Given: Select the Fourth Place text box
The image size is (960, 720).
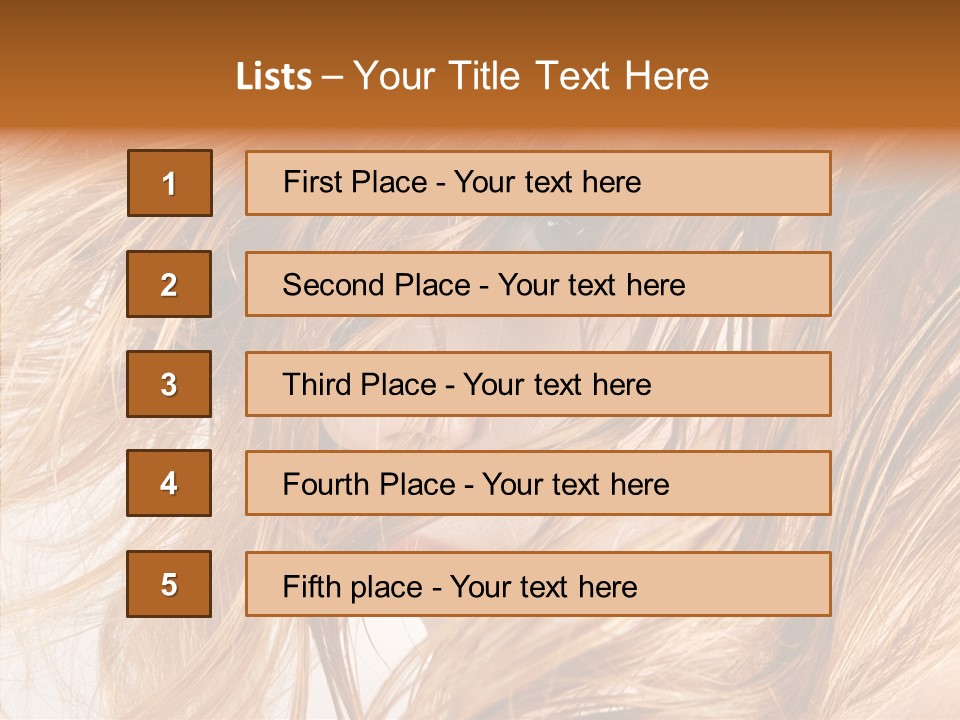Looking at the screenshot, I should tap(538, 483).
